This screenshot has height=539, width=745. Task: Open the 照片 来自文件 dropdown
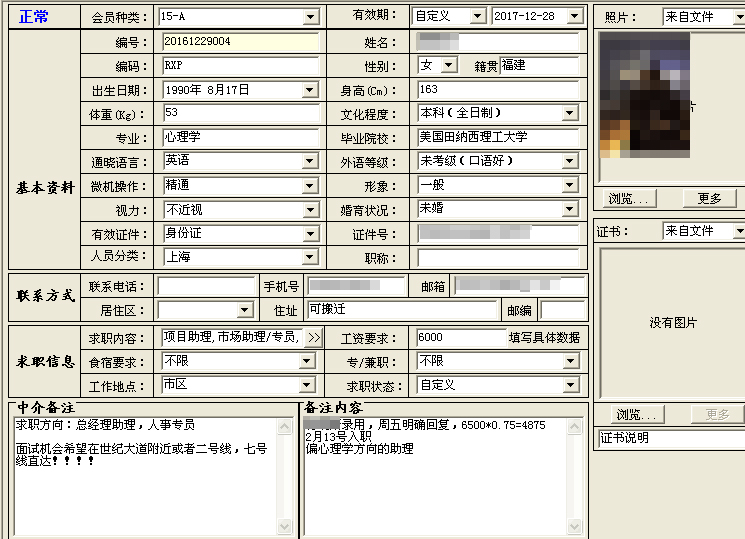(x=739, y=17)
